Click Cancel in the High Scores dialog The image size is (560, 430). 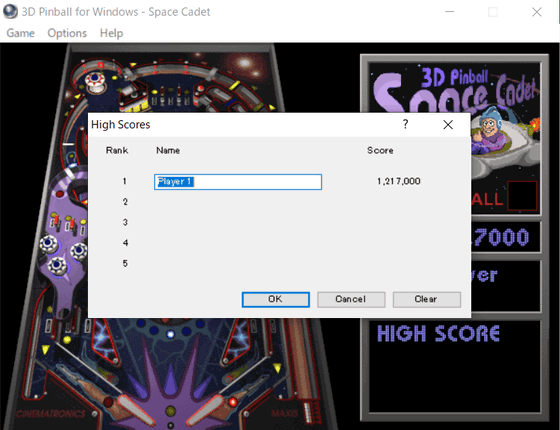click(x=351, y=299)
